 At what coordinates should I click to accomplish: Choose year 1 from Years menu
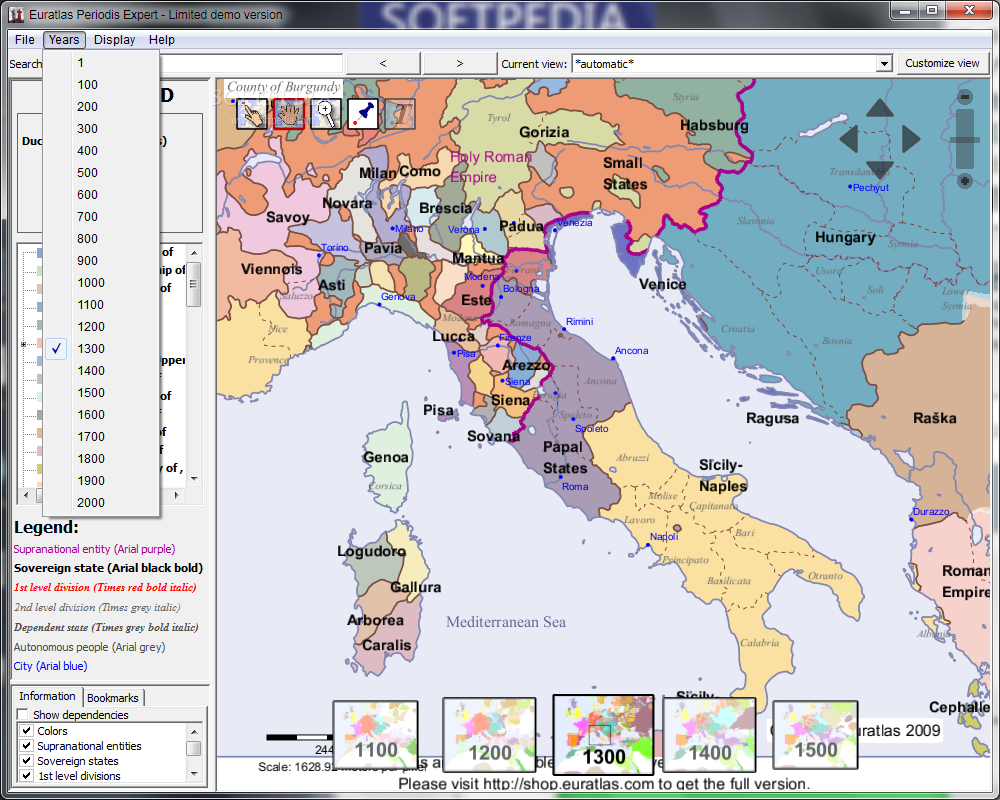click(x=101, y=63)
